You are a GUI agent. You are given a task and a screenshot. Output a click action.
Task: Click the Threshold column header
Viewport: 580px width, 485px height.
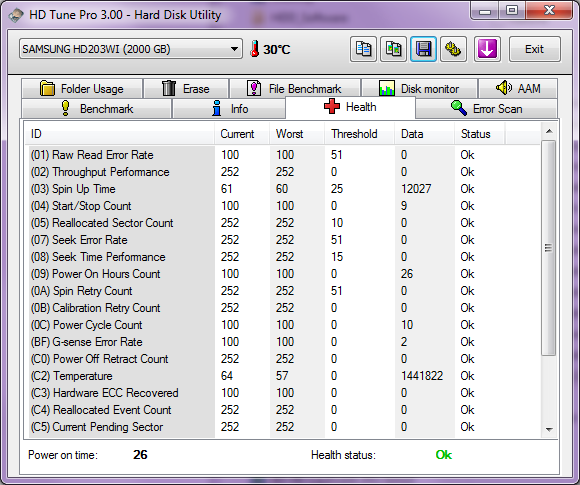point(360,134)
